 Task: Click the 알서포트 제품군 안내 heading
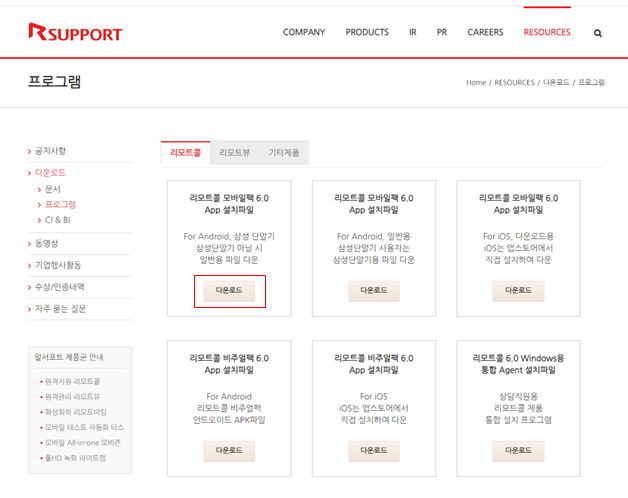tap(69, 357)
